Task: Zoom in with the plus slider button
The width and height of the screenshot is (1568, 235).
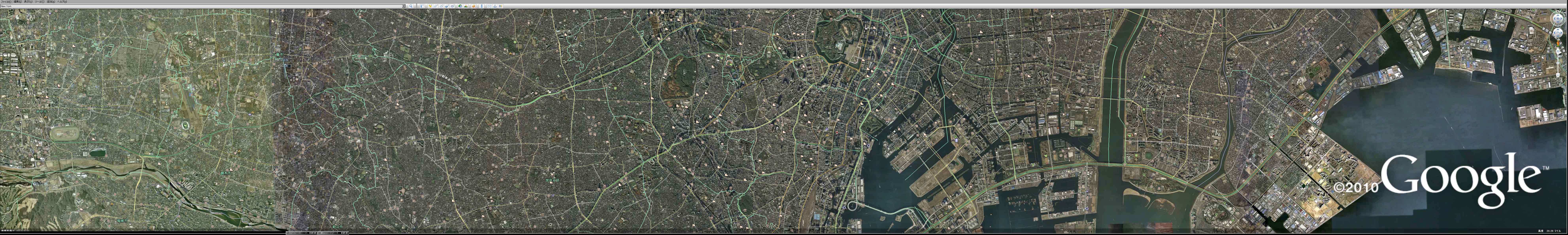Action: pyautogui.click(x=1558, y=51)
